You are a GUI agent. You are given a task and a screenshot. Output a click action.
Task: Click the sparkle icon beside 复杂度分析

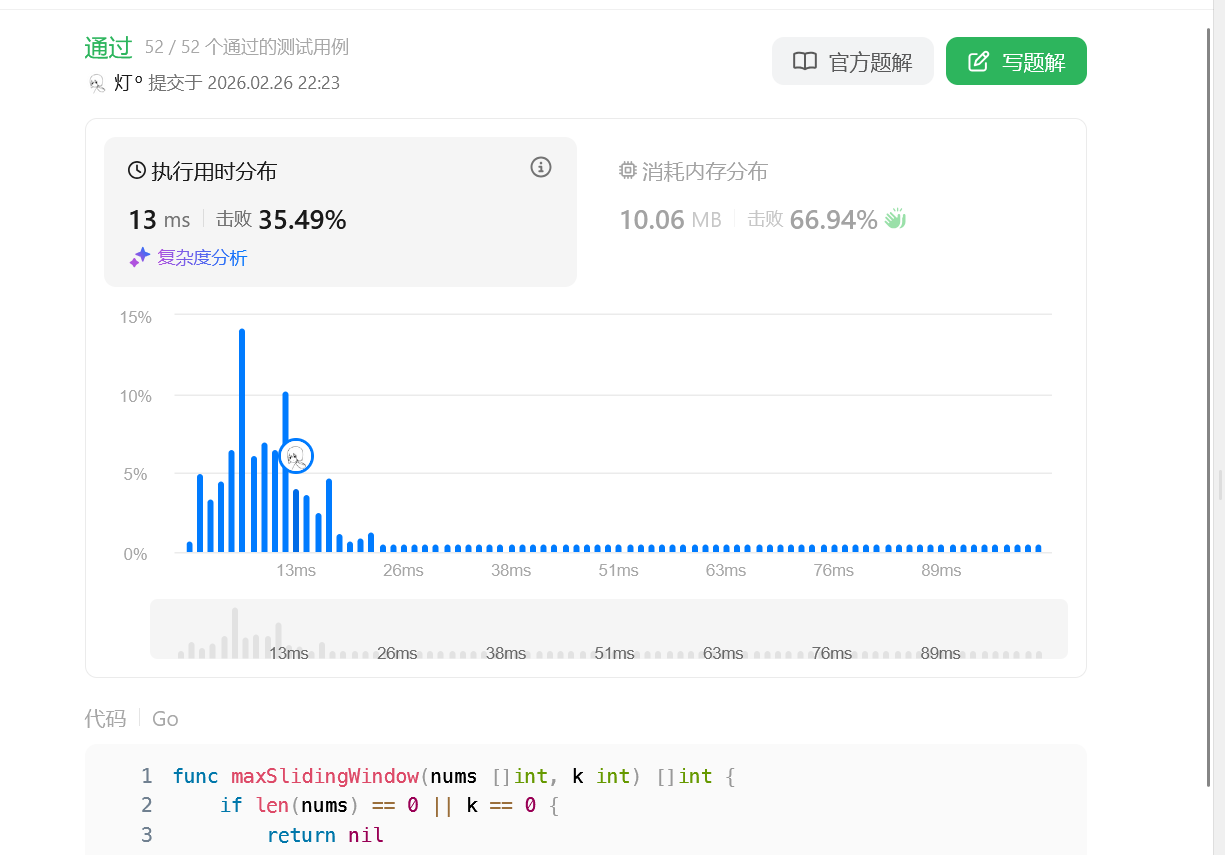[x=140, y=258]
